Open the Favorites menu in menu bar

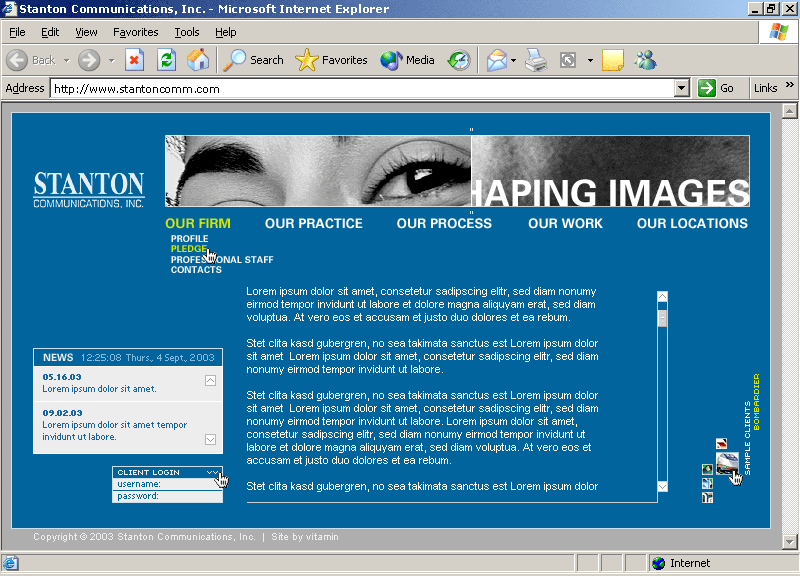135,32
